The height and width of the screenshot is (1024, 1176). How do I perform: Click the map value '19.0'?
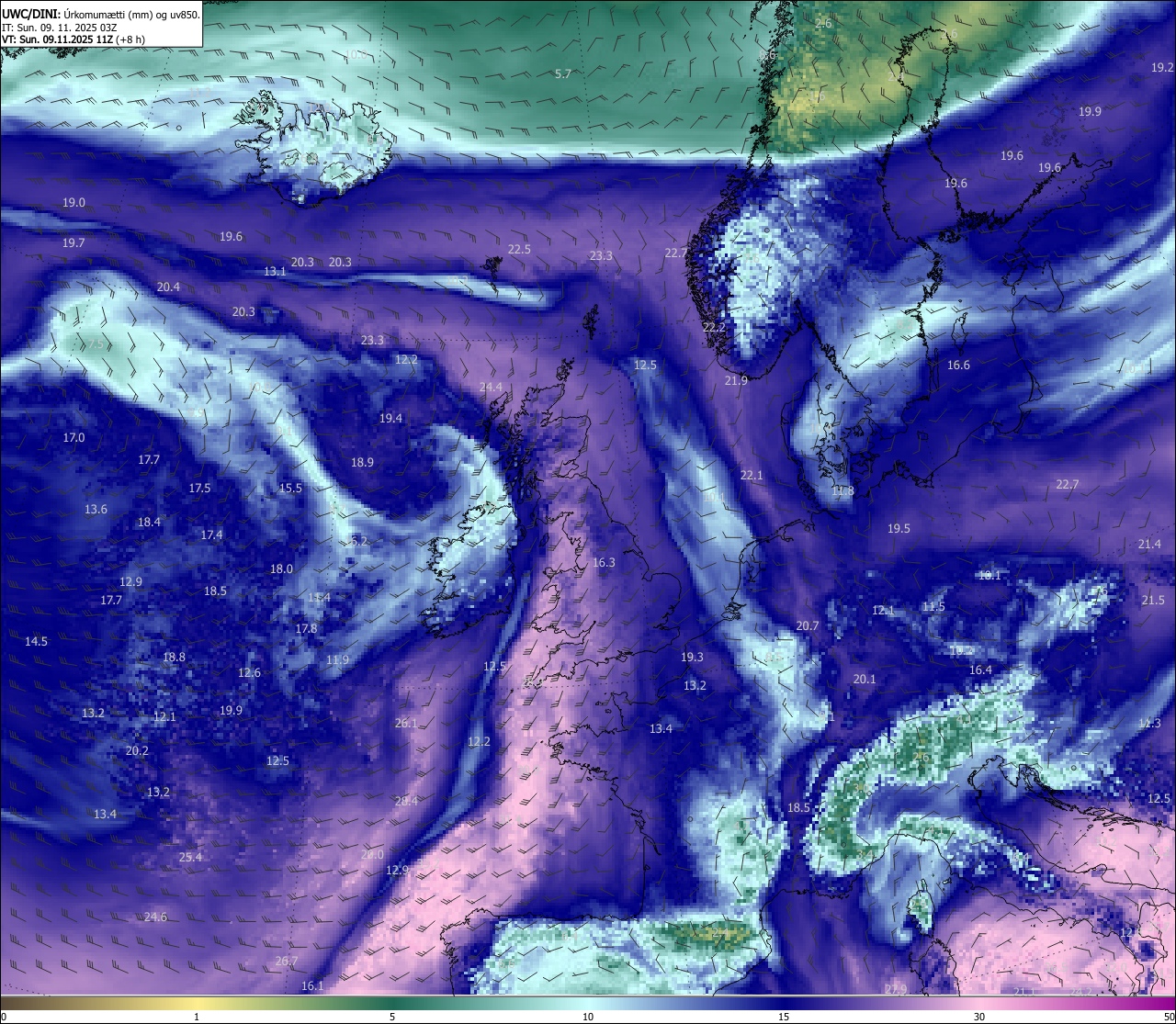pyautogui.click(x=73, y=202)
